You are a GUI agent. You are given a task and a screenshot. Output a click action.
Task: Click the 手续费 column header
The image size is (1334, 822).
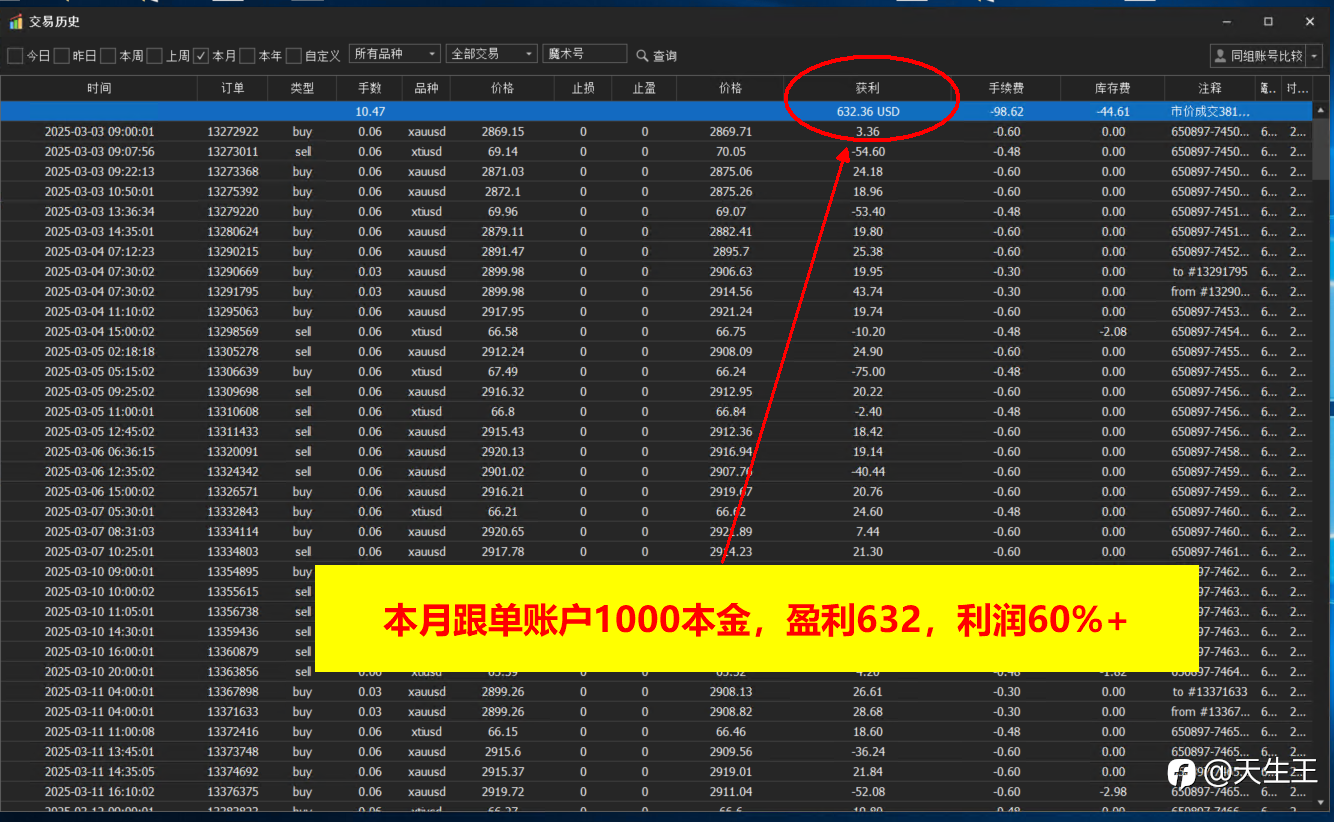[x=1006, y=88]
